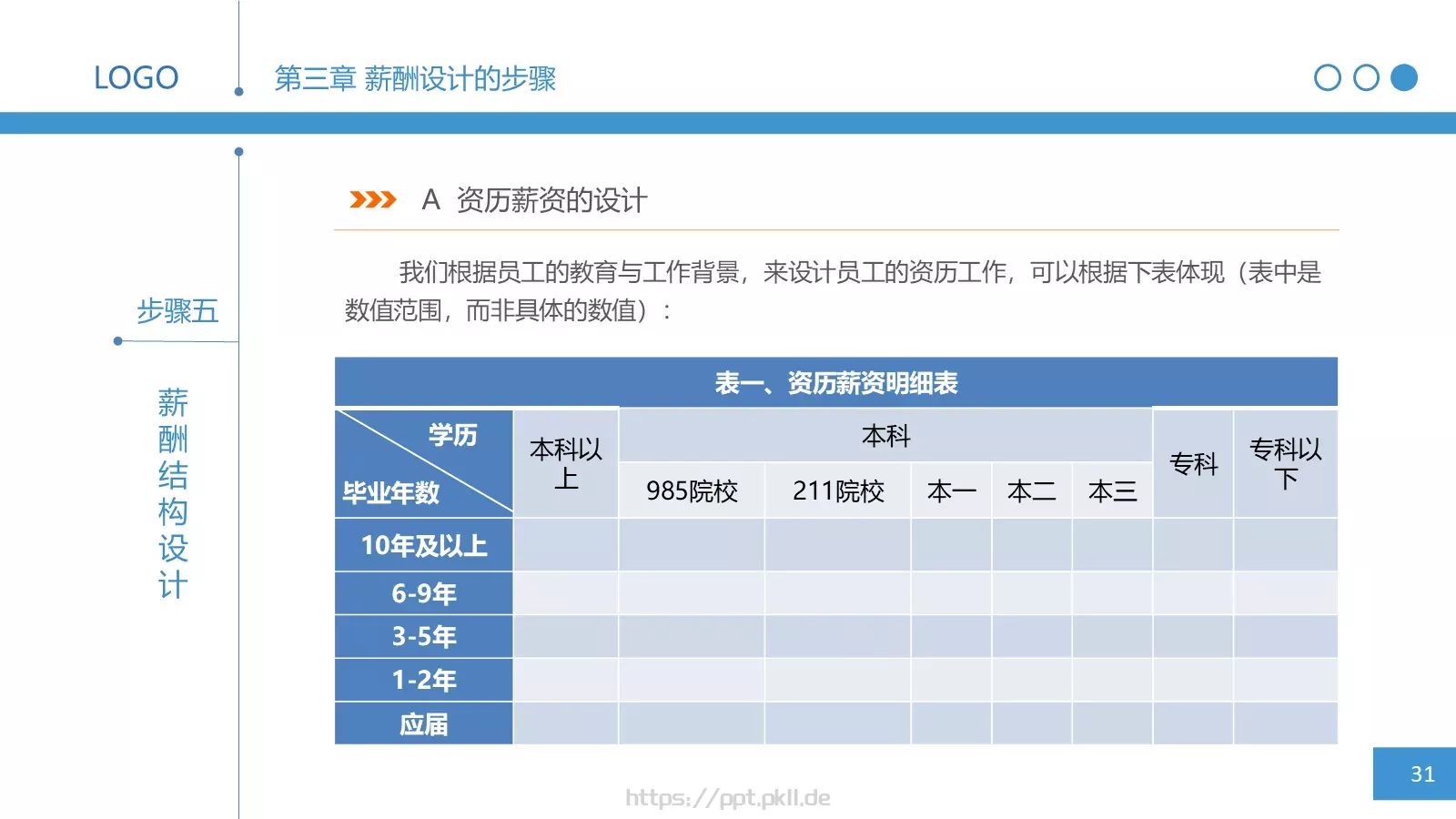Click the 985院校 sub-header cell
Screen dimensions: 1456x819
(692, 491)
